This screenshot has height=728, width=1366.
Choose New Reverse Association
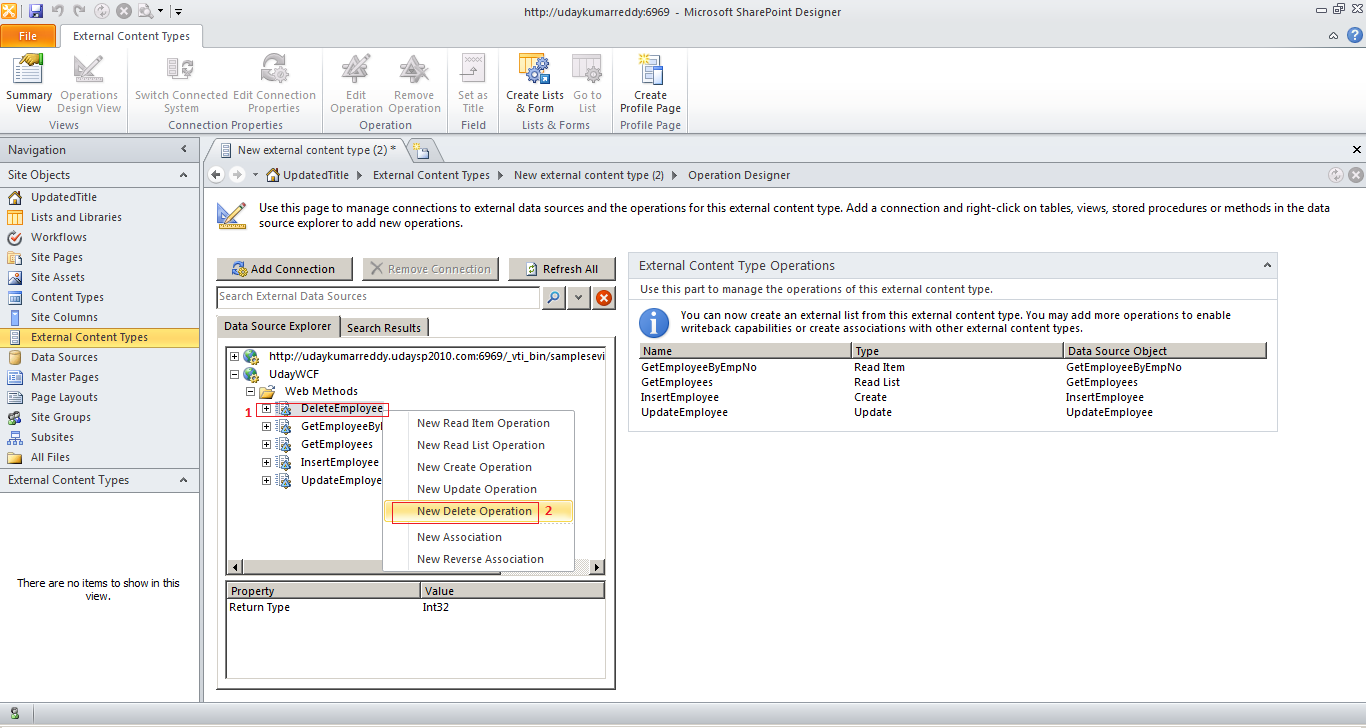point(479,559)
